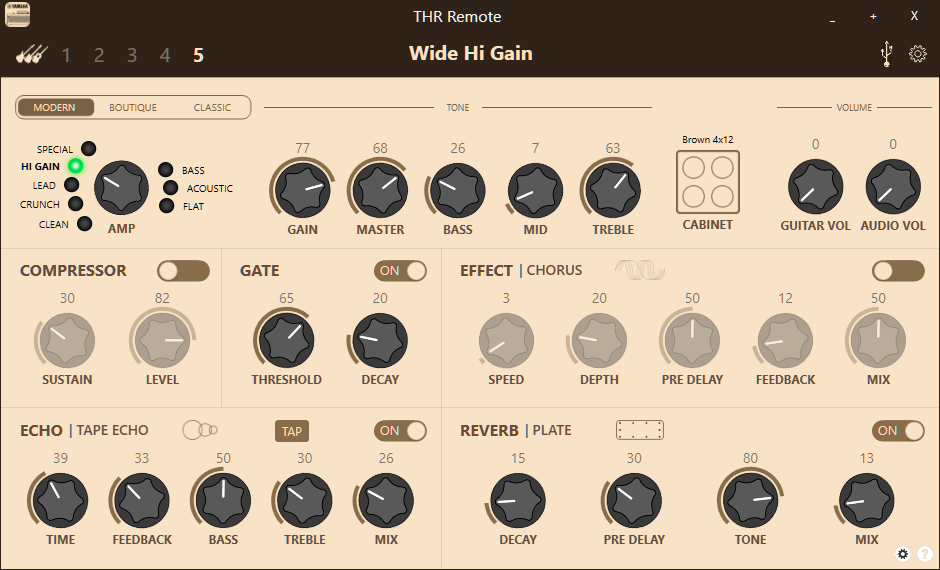Select preset slot 2
The height and width of the screenshot is (570, 940).
pos(99,55)
